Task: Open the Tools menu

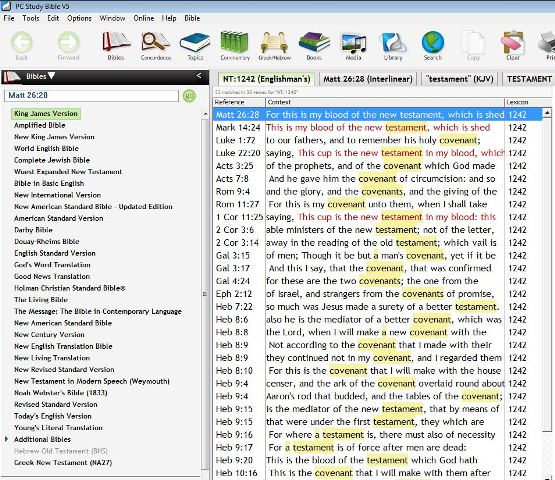Action: 31,18
